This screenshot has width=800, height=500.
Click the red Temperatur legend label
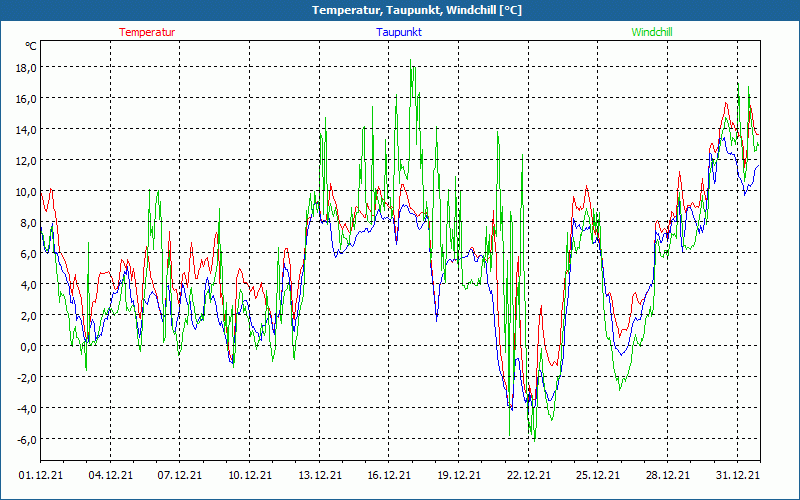pyautogui.click(x=147, y=32)
